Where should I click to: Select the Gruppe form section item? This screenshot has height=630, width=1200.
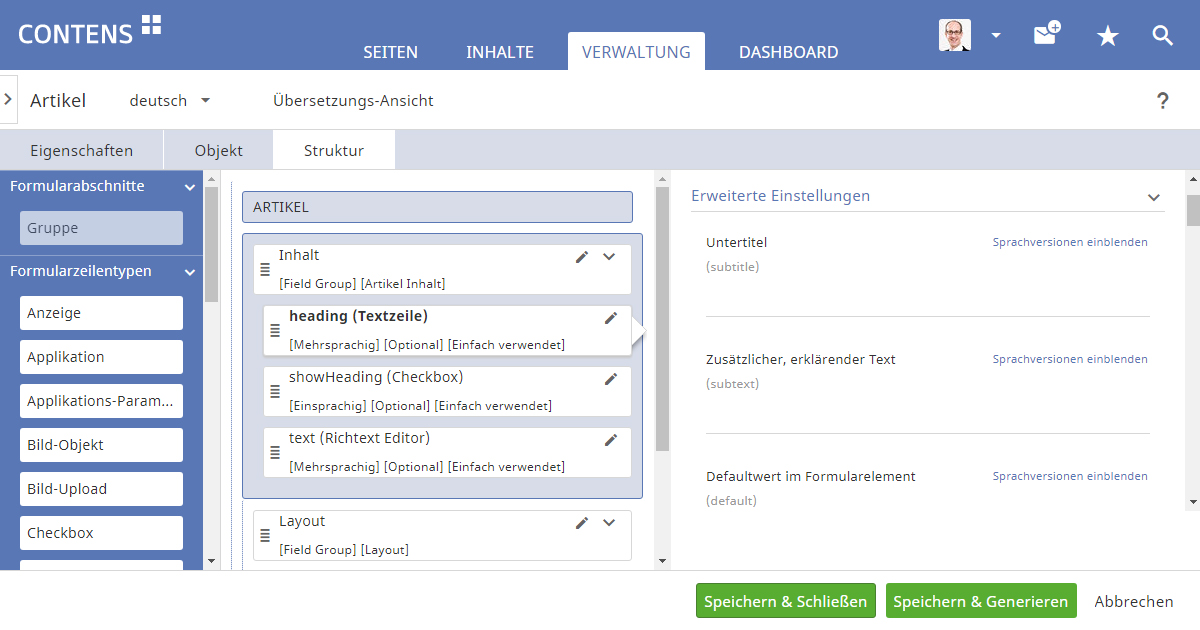101,228
